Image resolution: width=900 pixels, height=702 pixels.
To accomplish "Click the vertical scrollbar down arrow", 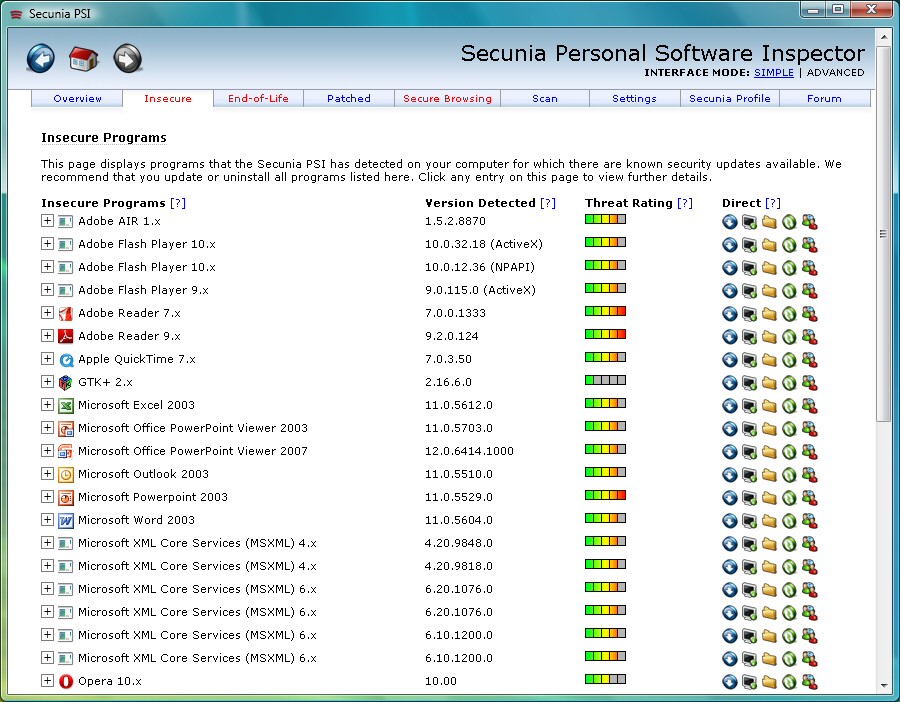I will pos(883,685).
